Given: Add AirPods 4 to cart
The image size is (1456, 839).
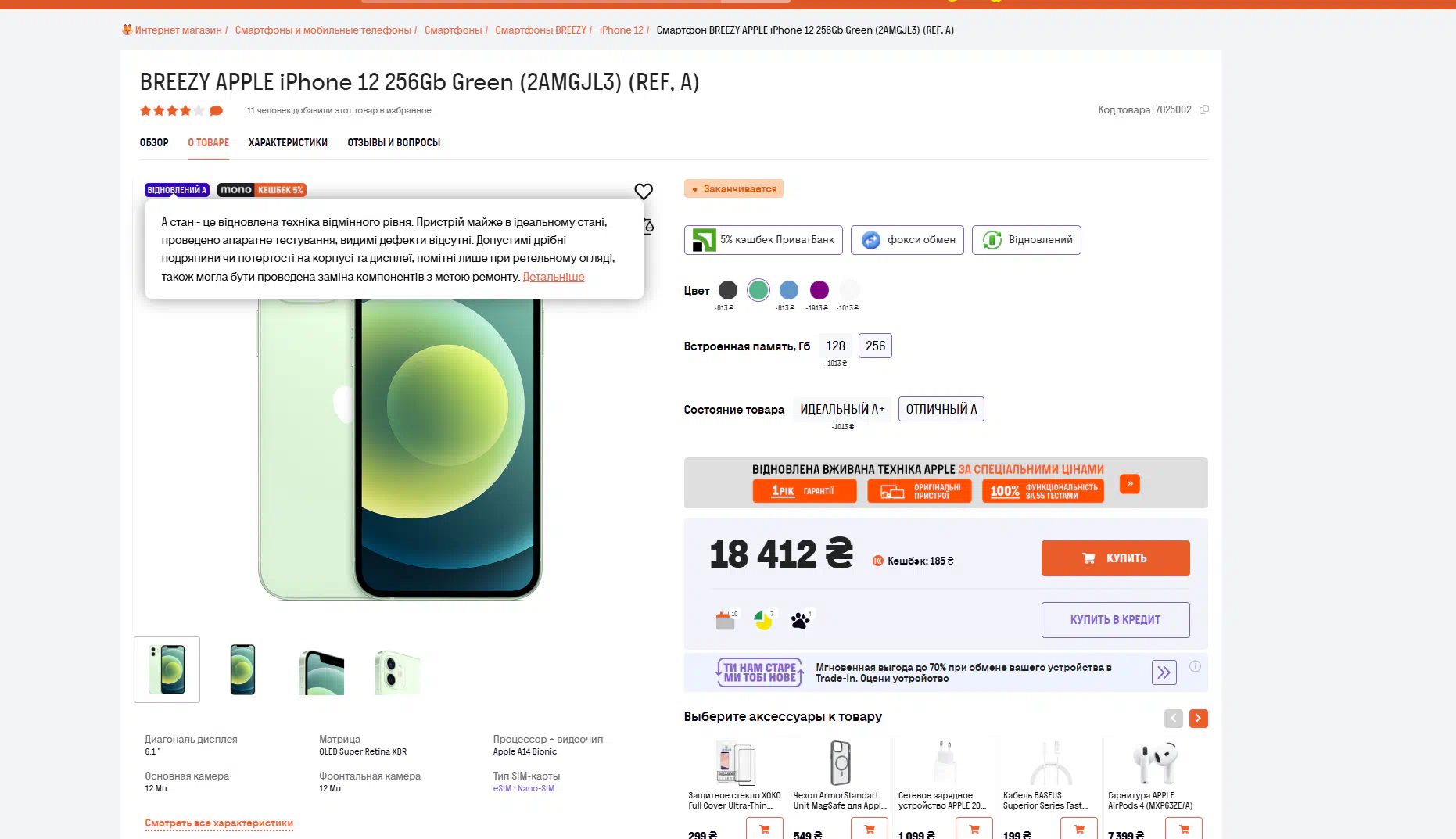Looking at the screenshot, I should 1183,829.
